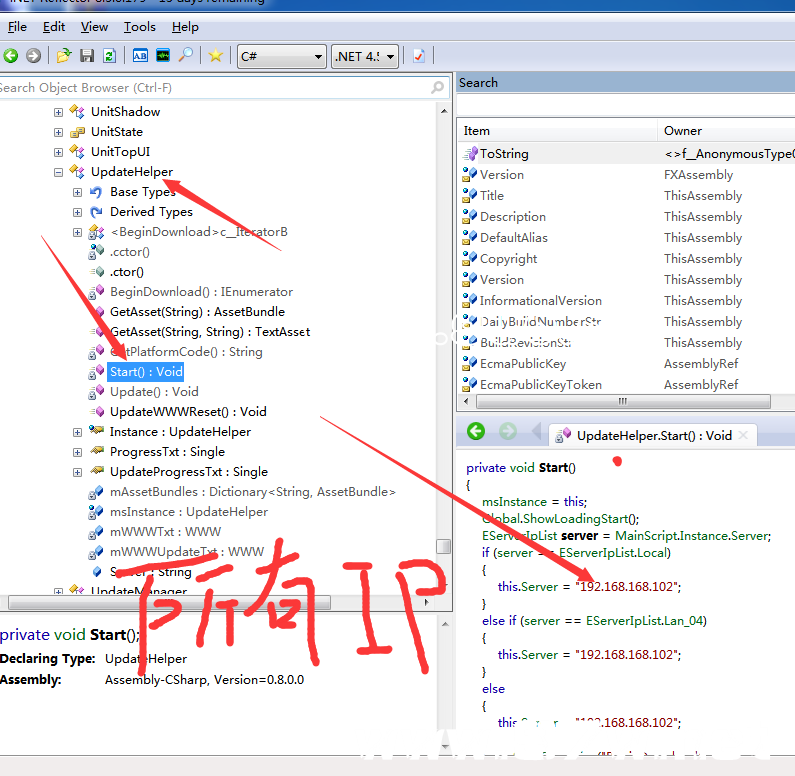Open the View menu
Image resolution: width=795 pixels, height=776 pixels.
(94, 27)
